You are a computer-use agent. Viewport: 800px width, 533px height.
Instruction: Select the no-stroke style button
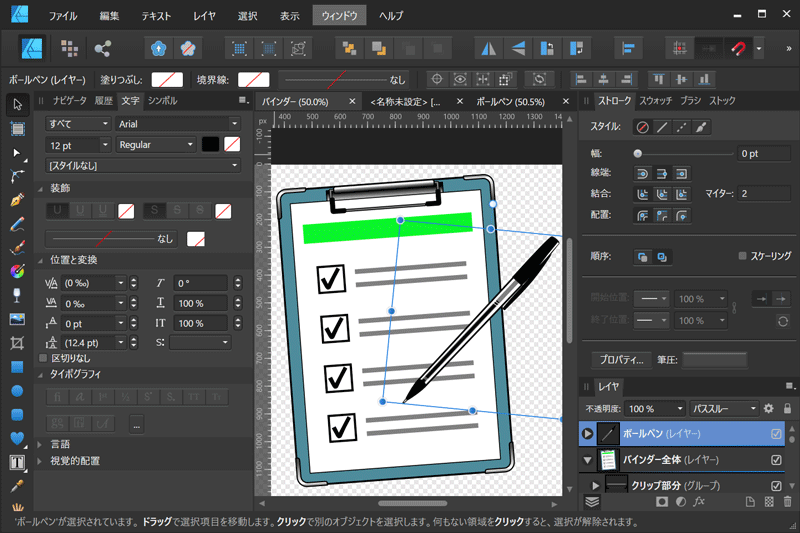click(x=642, y=127)
